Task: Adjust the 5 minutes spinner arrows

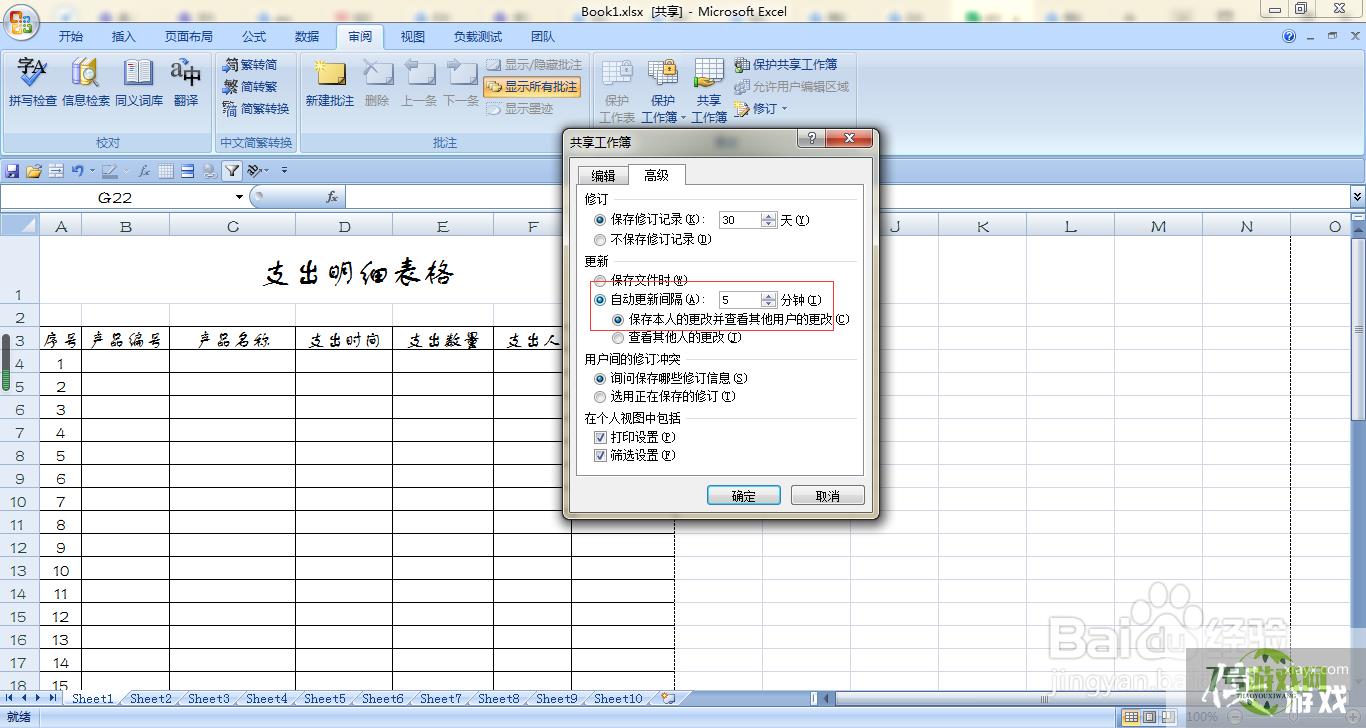Action: pos(768,300)
